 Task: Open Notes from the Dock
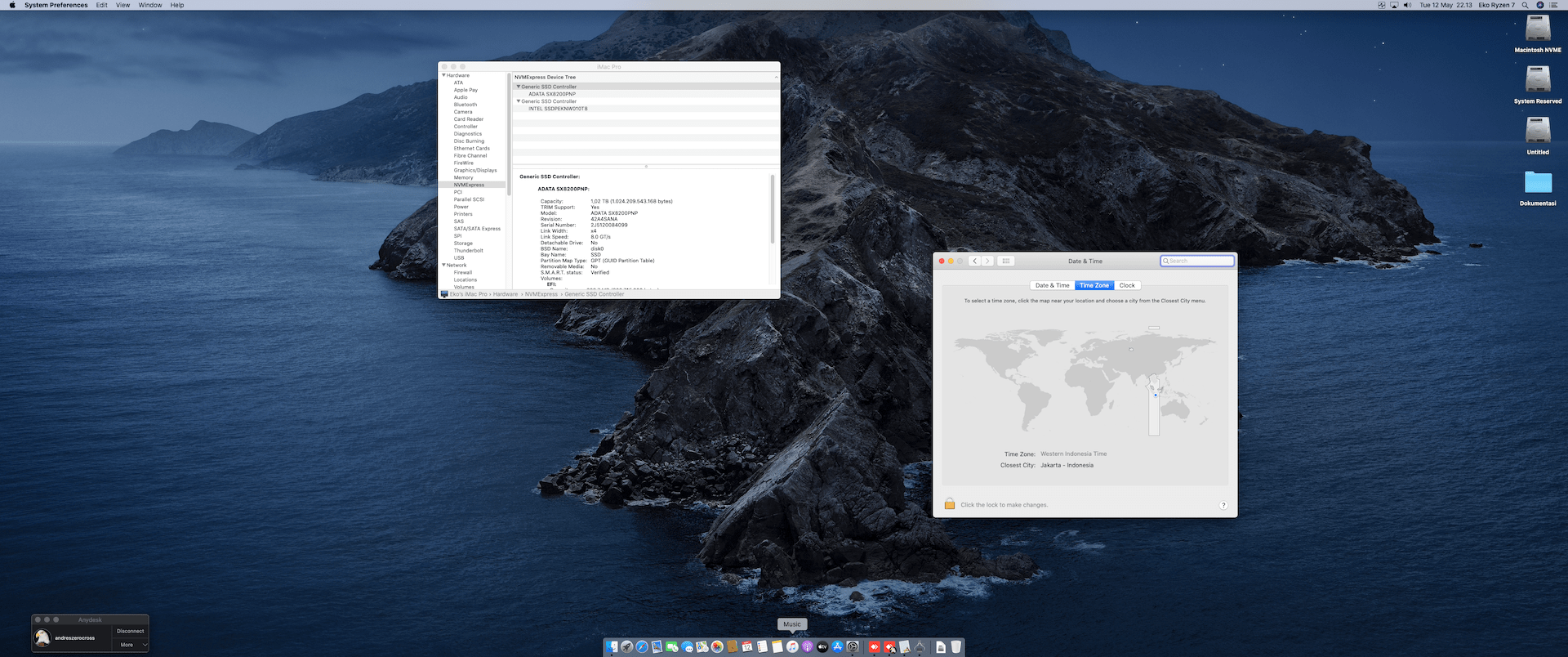pyautogui.click(x=777, y=647)
